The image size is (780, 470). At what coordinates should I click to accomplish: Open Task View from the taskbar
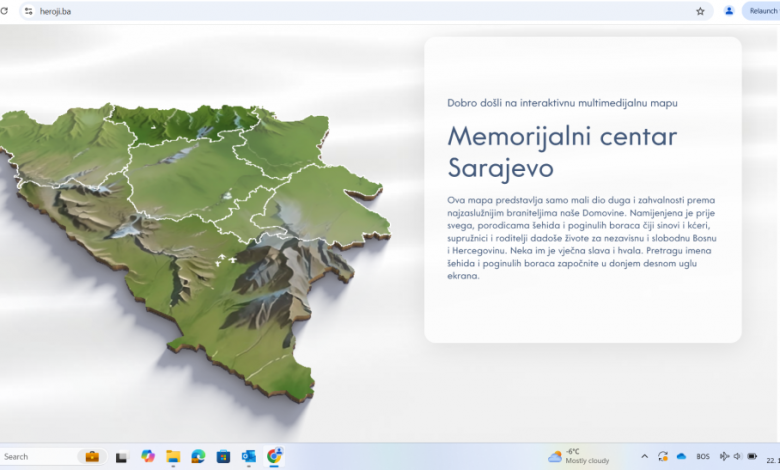point(121,456)
